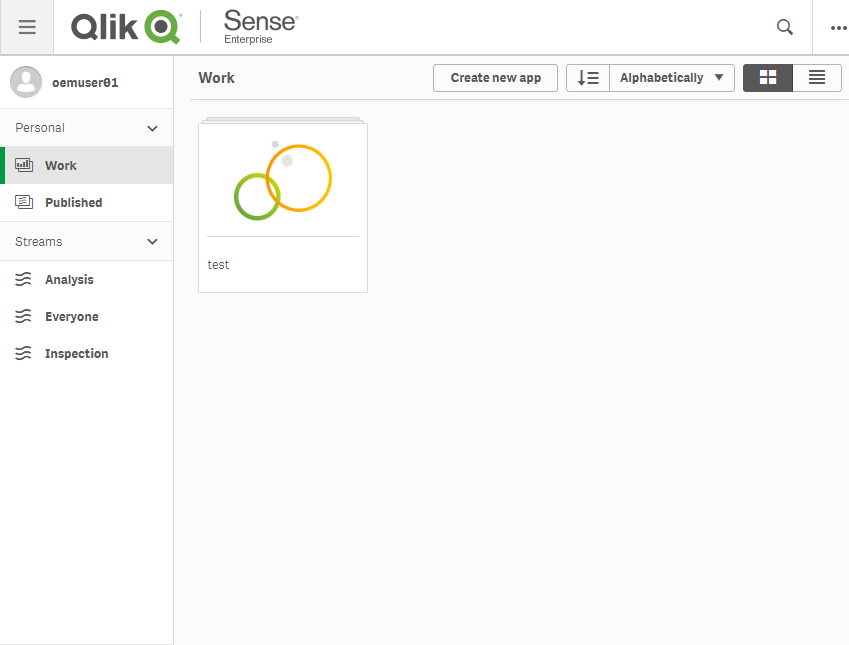
Task: Click the test app name label
Action: point(219,265)
